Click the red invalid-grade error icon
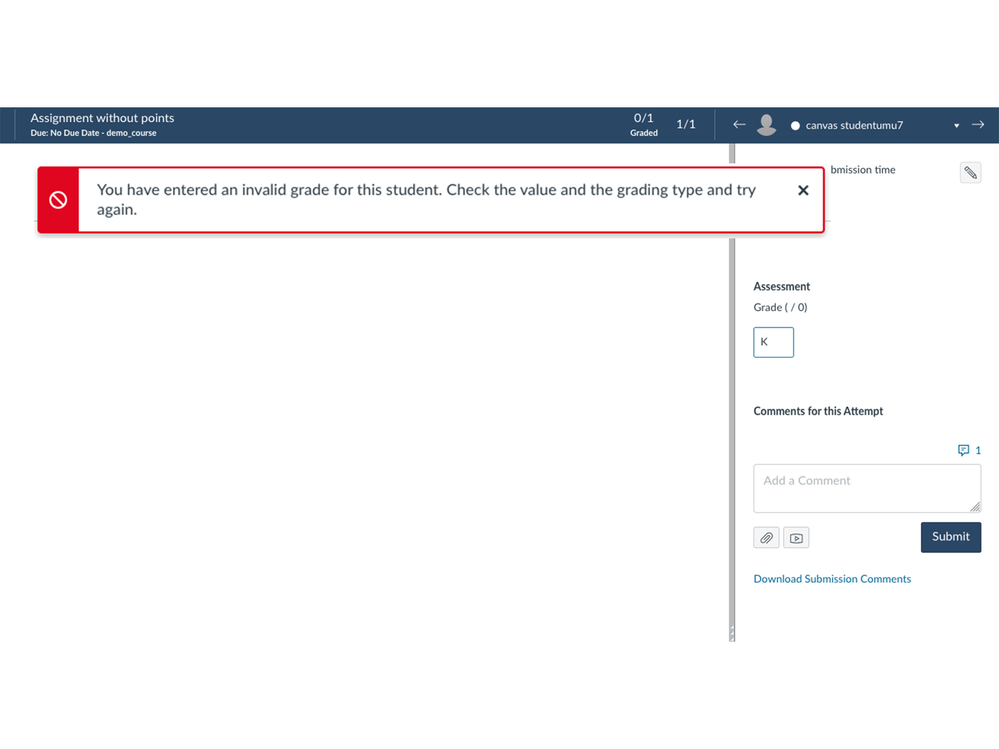This screenshot has height=749, width=999. click(x=58, y=200)
